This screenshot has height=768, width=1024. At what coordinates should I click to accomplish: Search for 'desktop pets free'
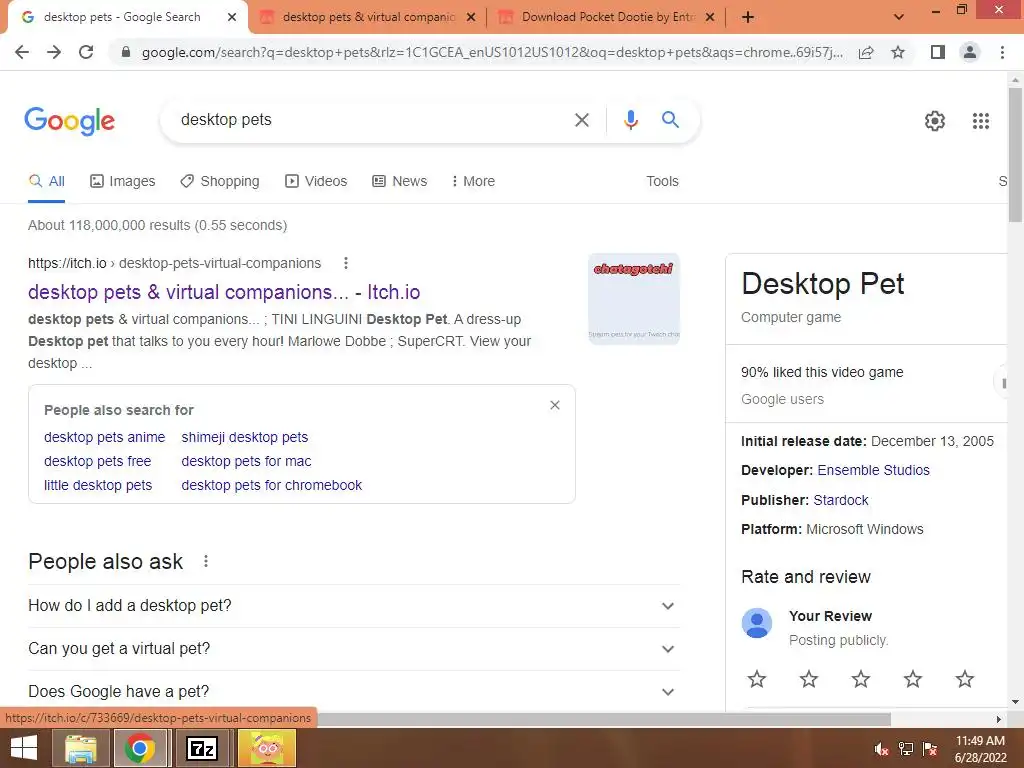click(97, 461)
